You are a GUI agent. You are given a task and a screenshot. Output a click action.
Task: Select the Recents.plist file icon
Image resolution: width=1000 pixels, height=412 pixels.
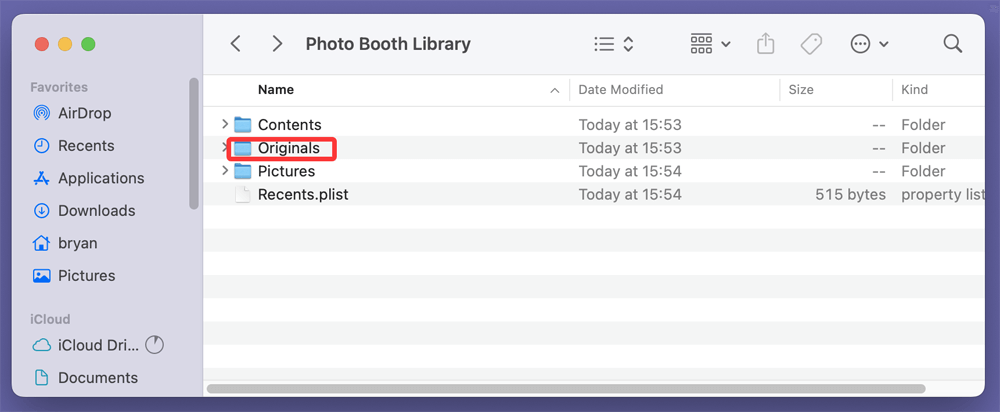[x=242, y=195]
